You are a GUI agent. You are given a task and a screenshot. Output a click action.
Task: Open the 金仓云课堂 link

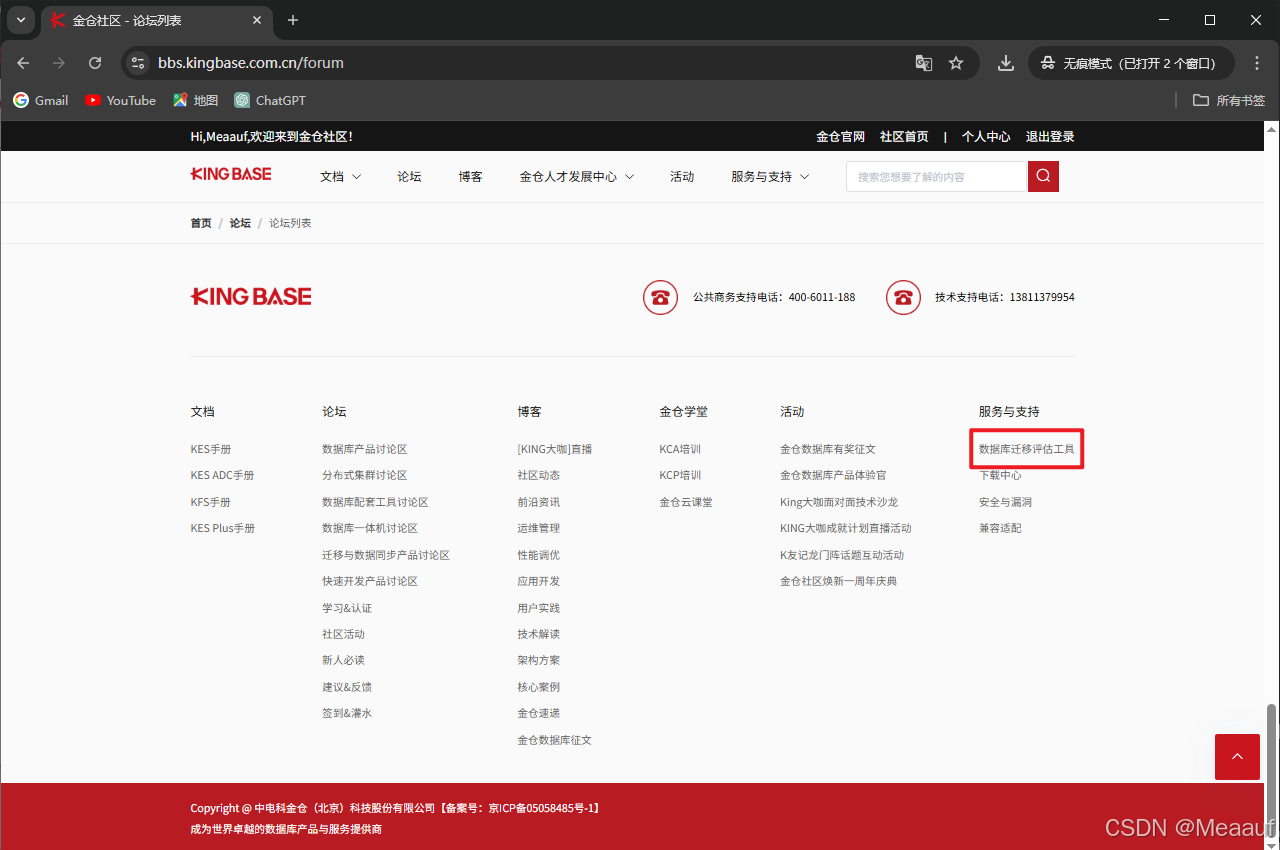(x=686, y=502)
